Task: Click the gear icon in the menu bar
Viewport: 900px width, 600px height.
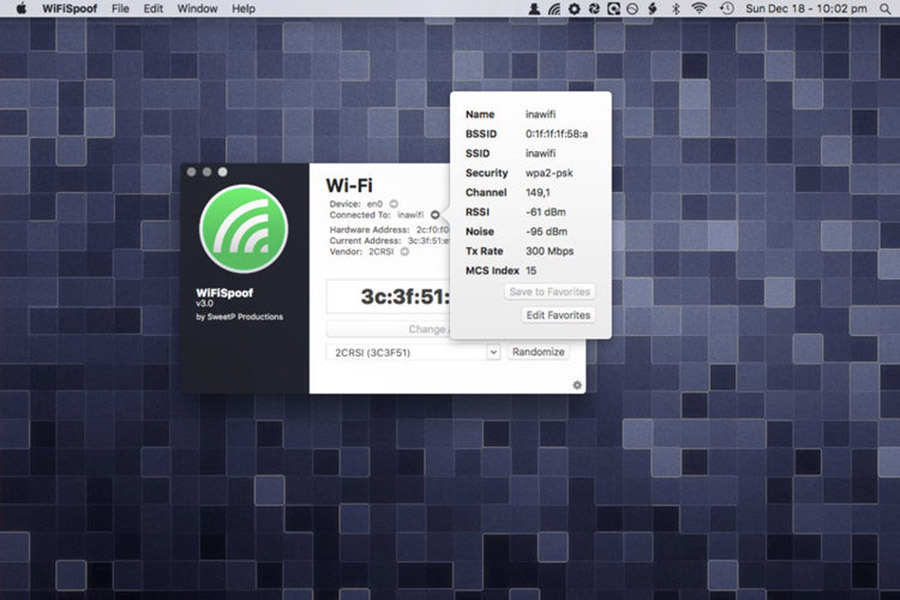Action: (574, 9)
